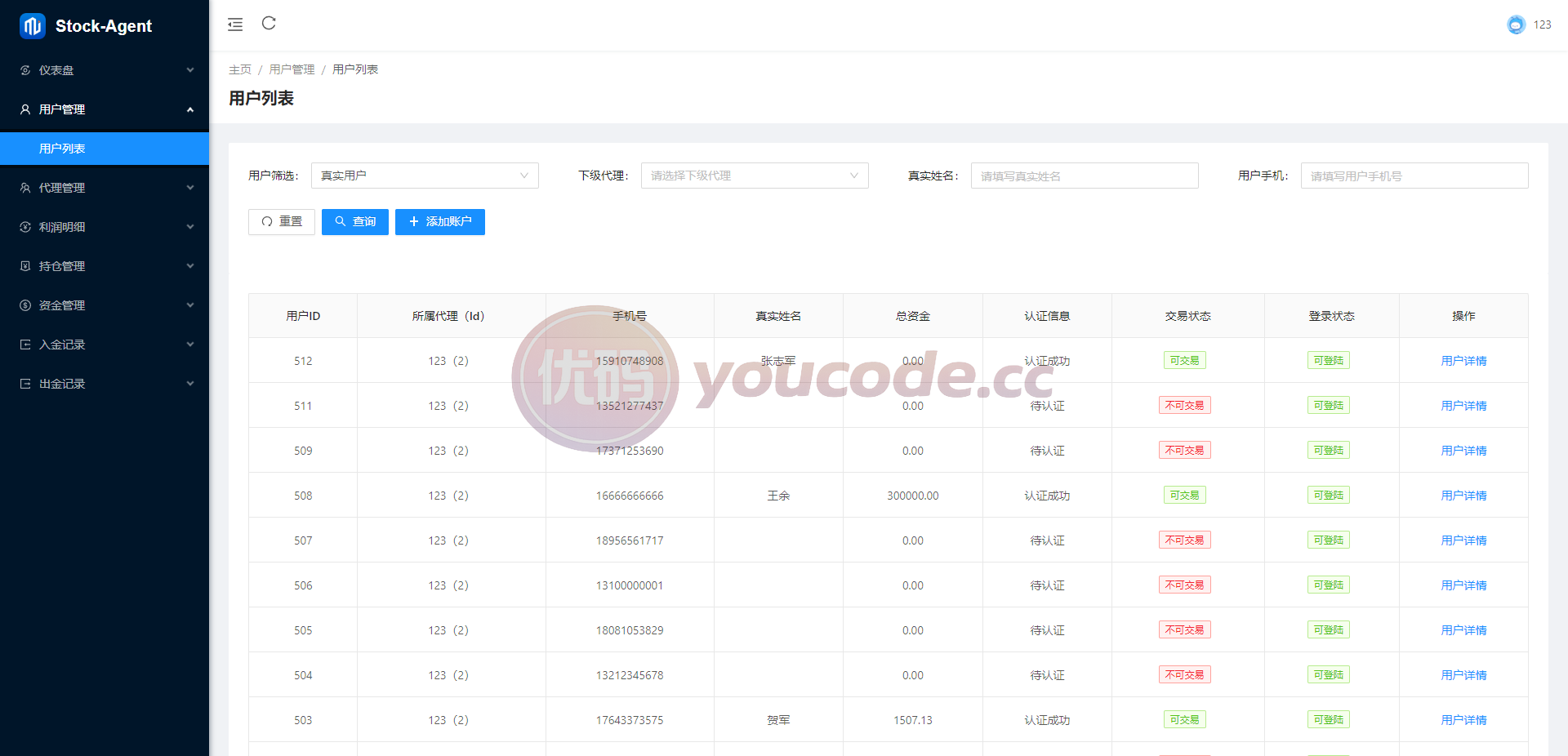The height and width of the screenshot is (756, 1568).
Task: Click the Stock-Agent logo icon
Action: [x=33, y=26]
